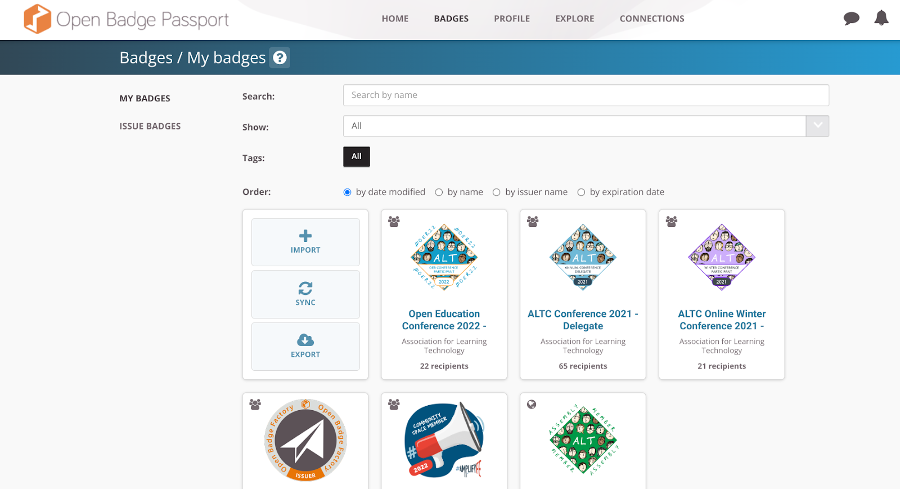
Task: Click the Export cloud download icon
Action: click(305, 340)
